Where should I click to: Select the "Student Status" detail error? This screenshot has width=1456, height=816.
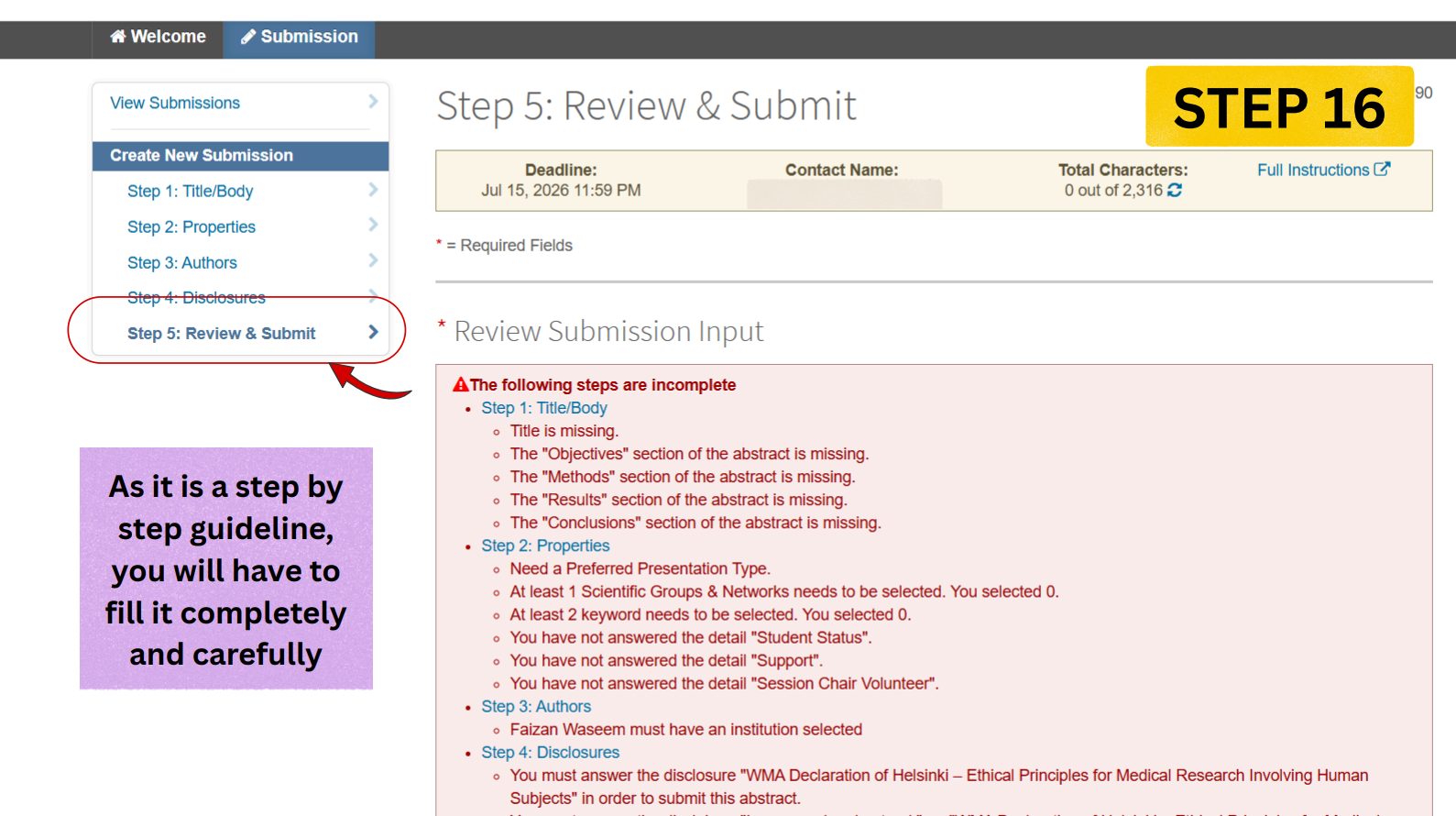tap(691, 637)
